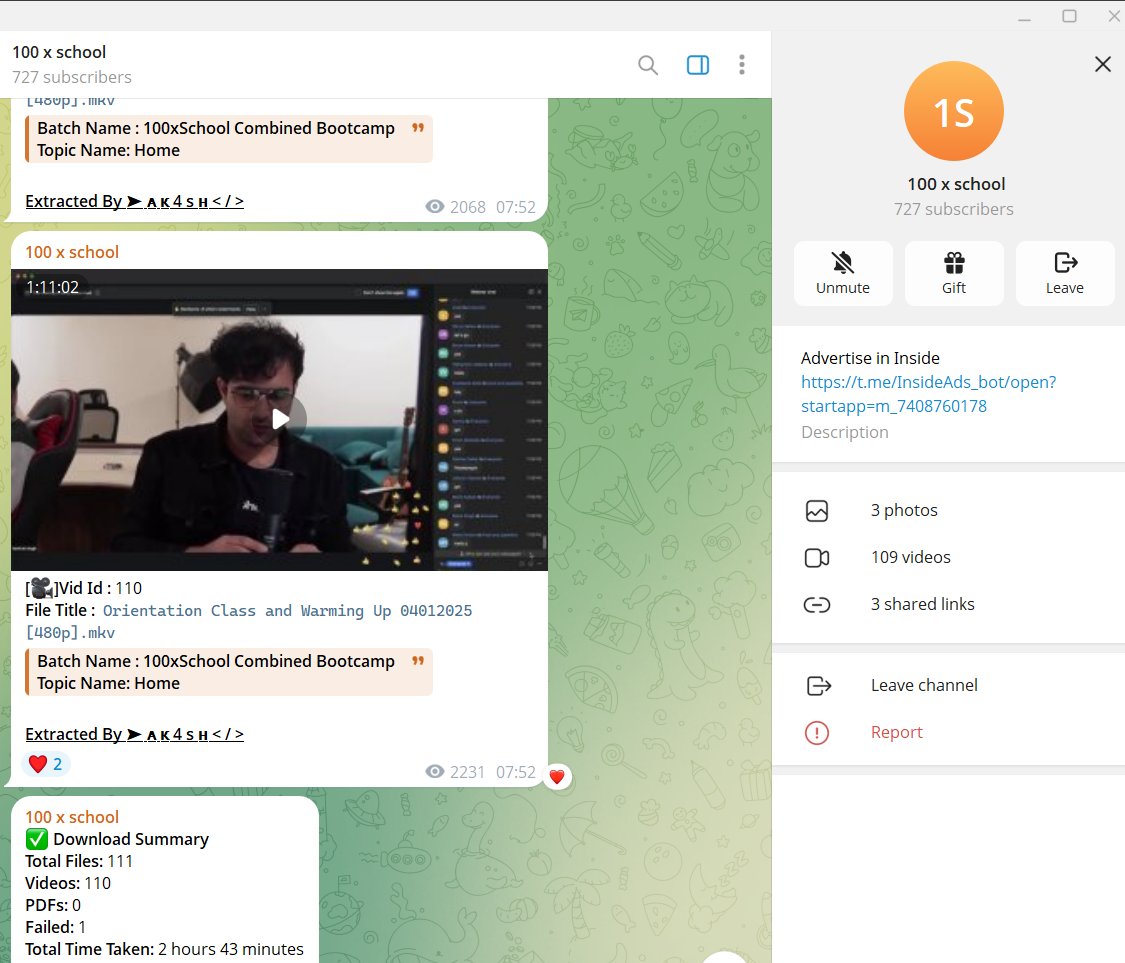The height and width of the screenshot is (963, 1125).
Task: Toggle the info sidebar panel icon
Action: 697,65
